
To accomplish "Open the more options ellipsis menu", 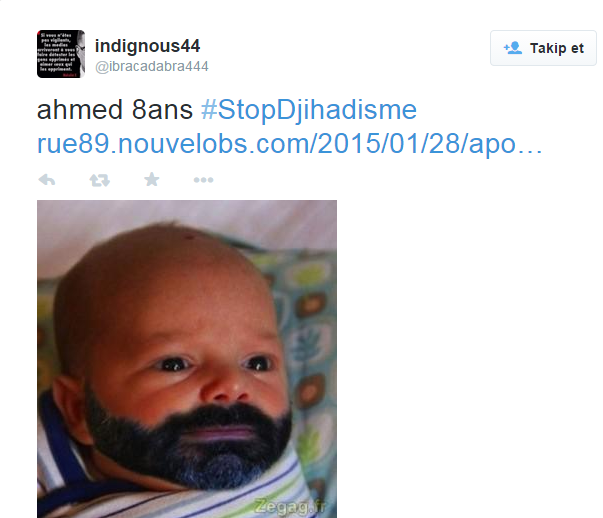I will pyautogui.click(x=203, y=180).
